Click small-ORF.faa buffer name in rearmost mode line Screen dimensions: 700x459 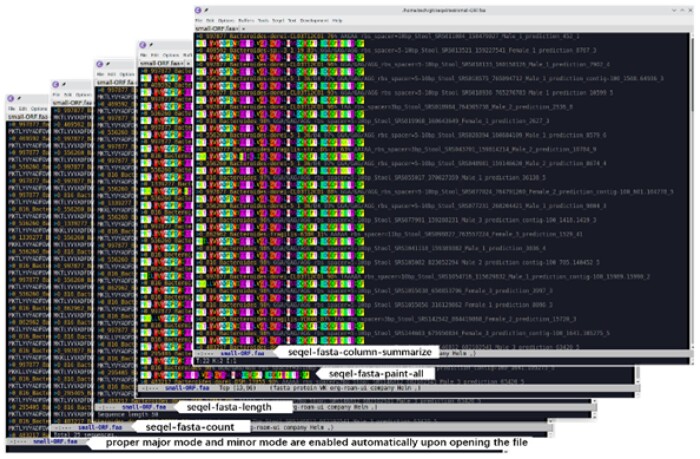(55, 442)
